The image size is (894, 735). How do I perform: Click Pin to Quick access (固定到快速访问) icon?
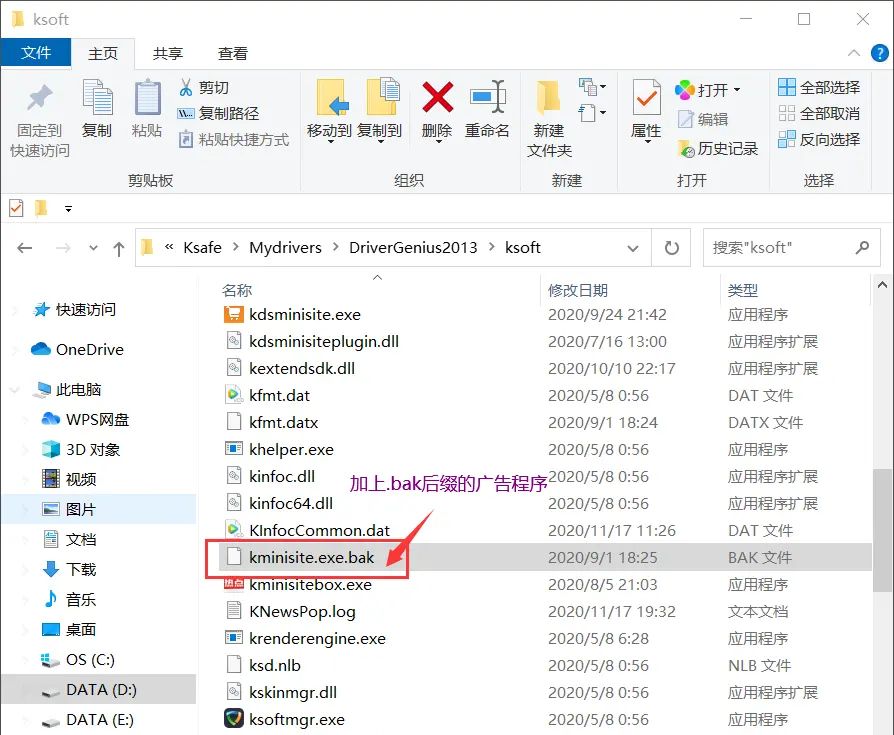coord(40,99)
